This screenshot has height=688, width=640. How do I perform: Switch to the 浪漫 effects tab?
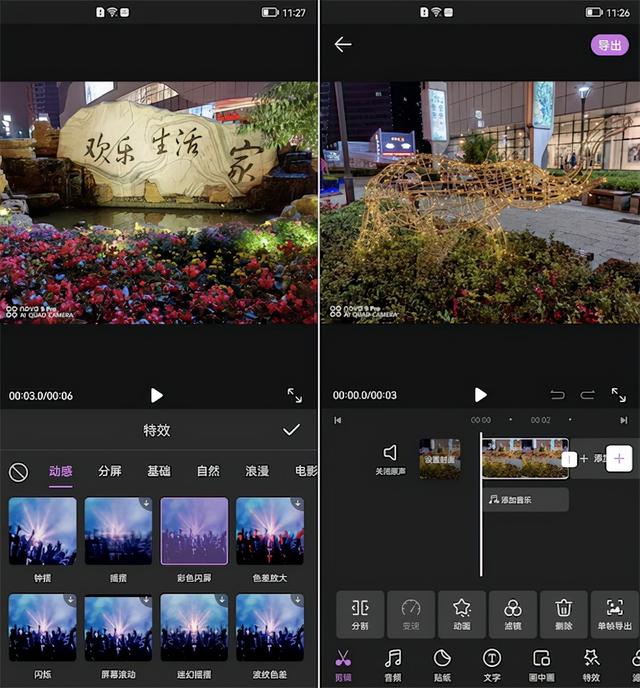(258, 471)
